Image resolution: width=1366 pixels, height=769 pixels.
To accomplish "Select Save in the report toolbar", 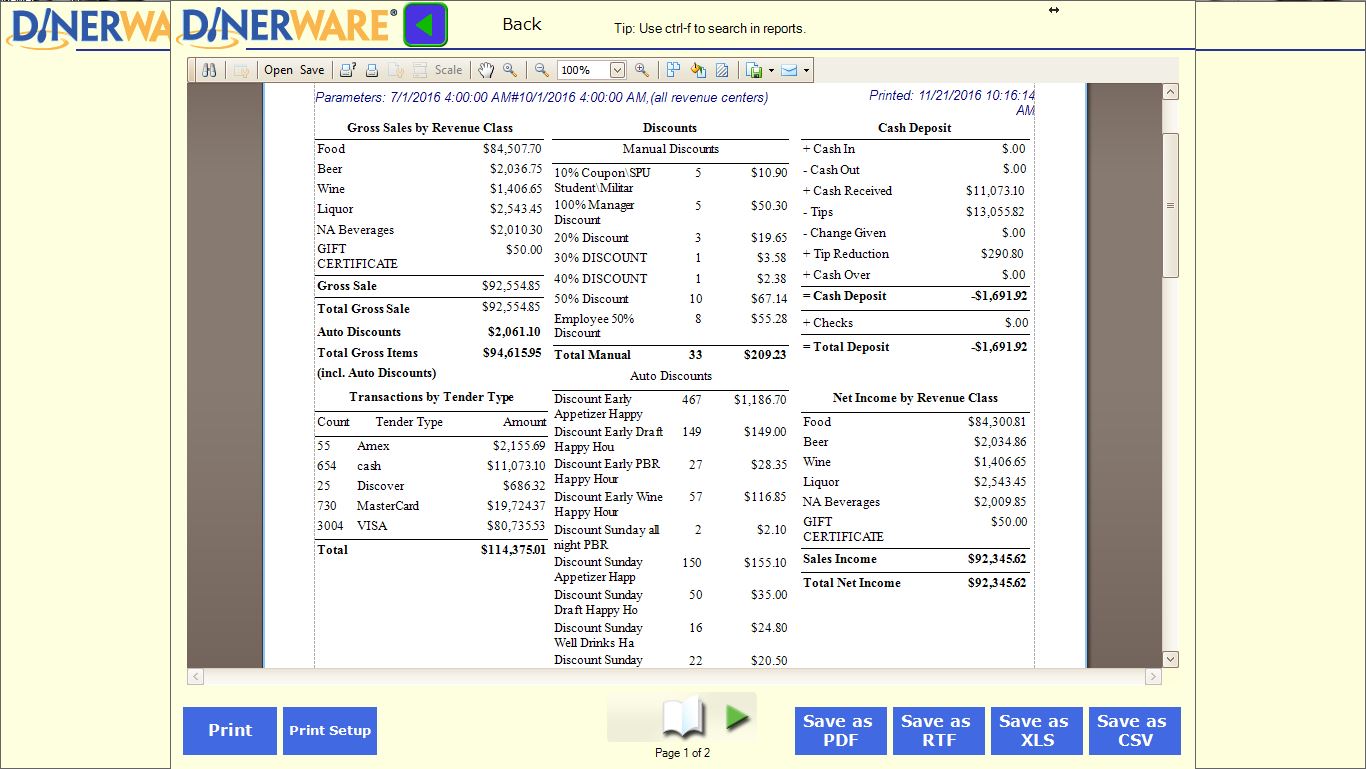I will (311, 70).
